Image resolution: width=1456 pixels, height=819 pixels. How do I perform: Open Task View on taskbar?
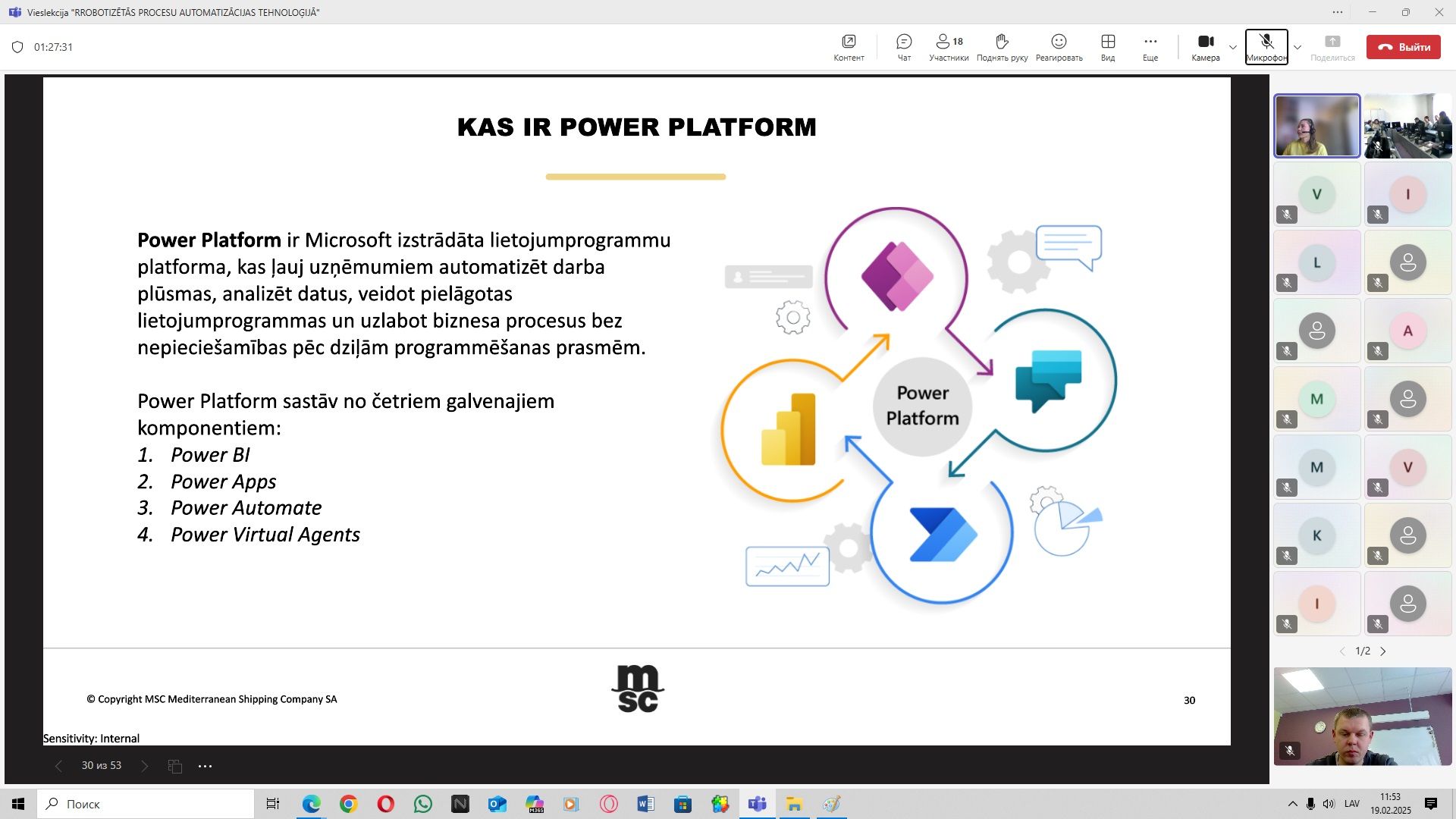[273, 804]
